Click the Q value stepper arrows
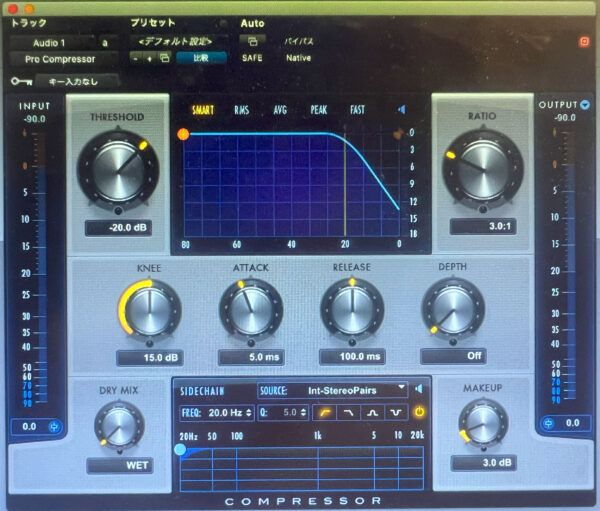This screenshot has width=600, height=511. click(x=303, y=413)
